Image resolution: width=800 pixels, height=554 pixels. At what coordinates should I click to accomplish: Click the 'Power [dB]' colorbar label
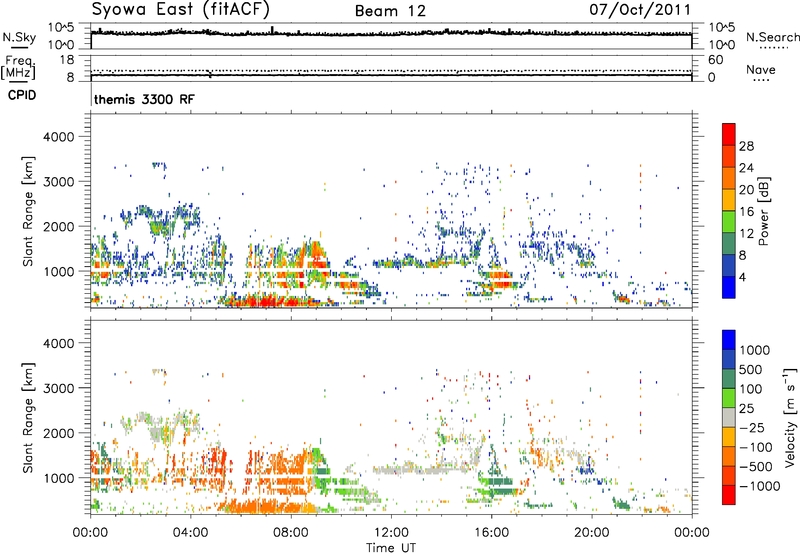point(763,211)
